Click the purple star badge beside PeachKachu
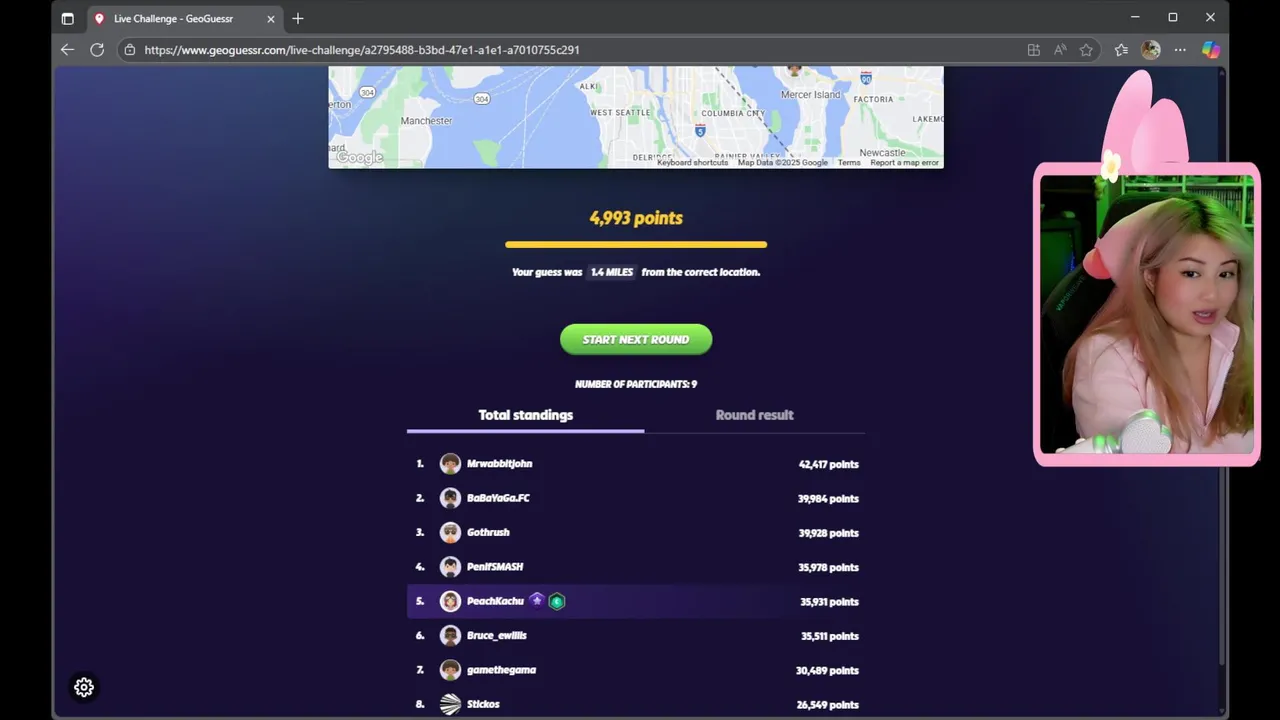The width and height of the screenshot is (1280, 720). [537, 600]
